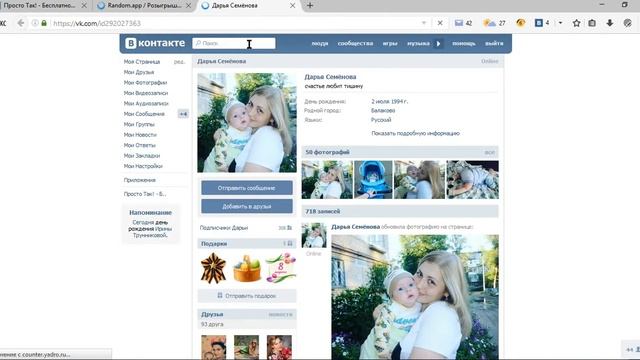Click the address bar URL

97,24
